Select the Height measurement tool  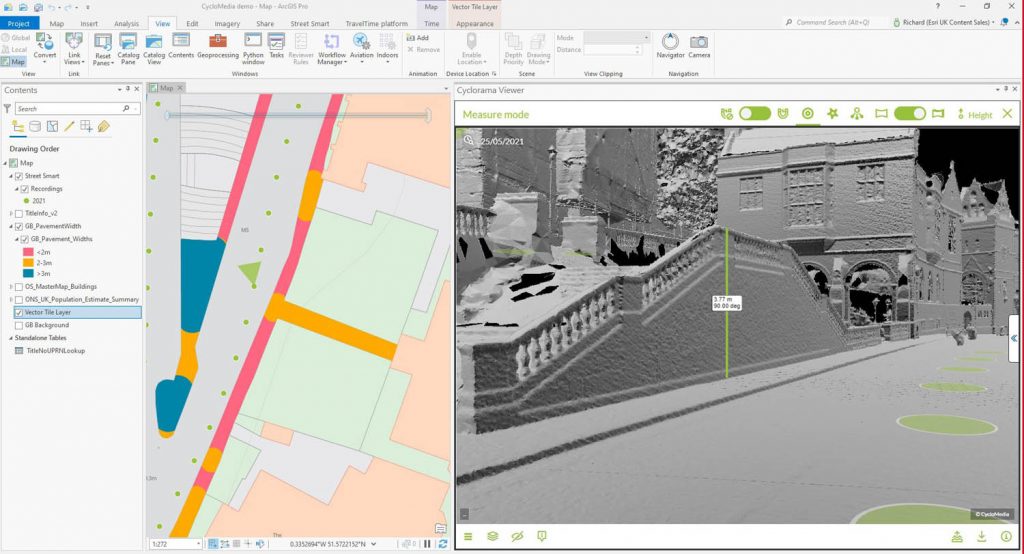(x=974, y=114)
